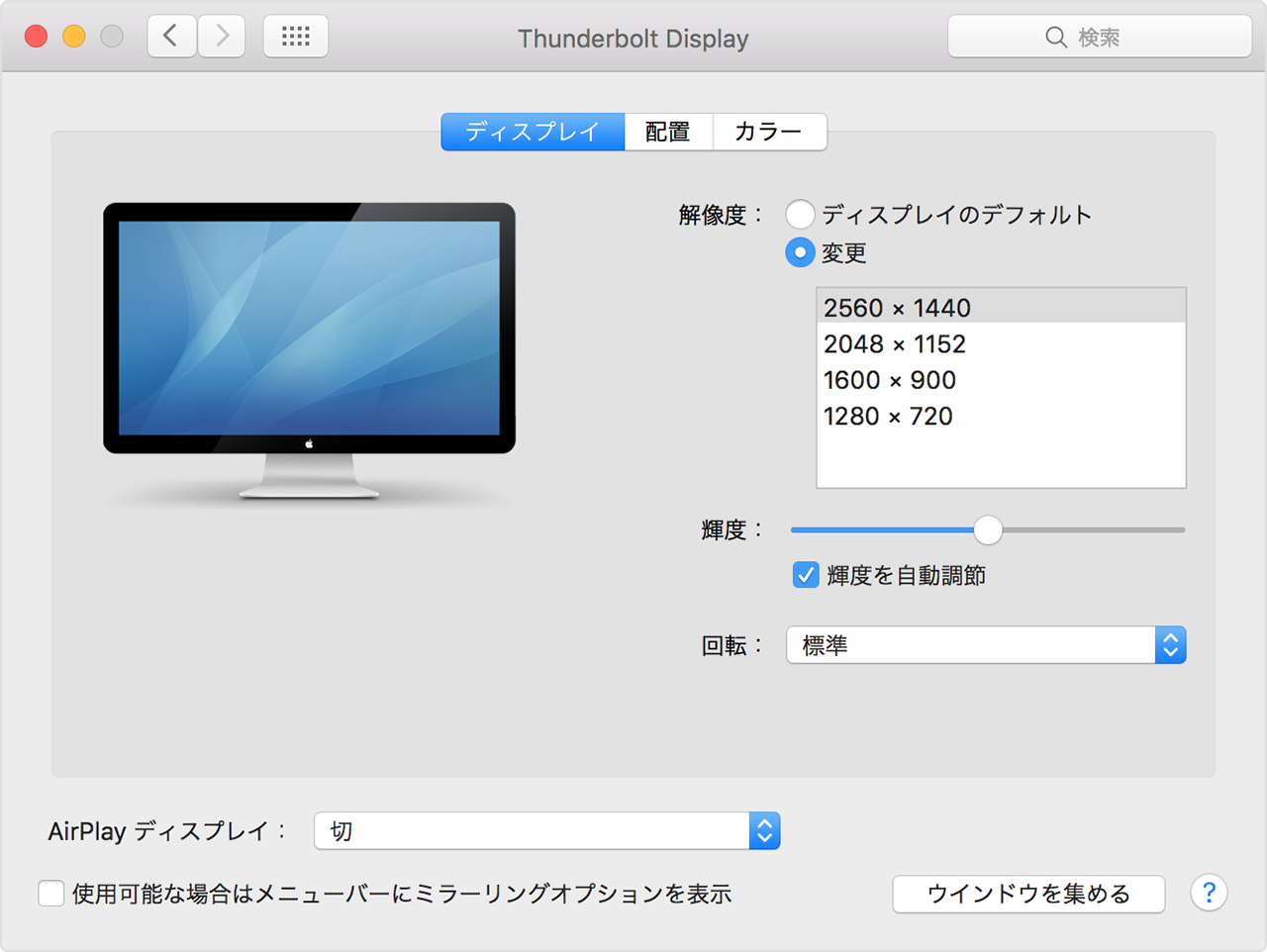Close the window with red button
This screenshot has width=1267, height=952.
click(37, 37)
